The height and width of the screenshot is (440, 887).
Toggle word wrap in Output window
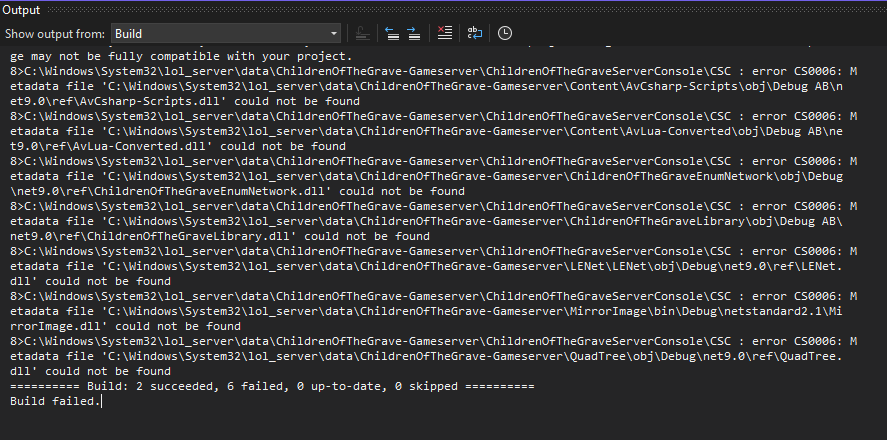coord(475,33)
